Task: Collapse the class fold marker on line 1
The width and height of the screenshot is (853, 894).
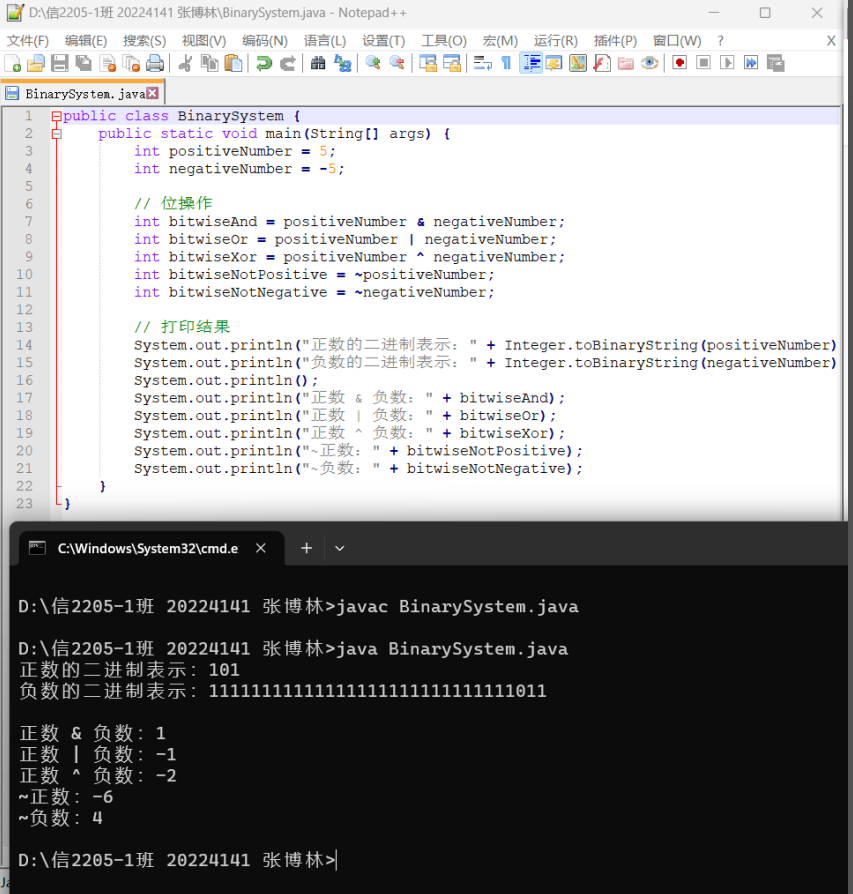Action: (x=56, y=116)
